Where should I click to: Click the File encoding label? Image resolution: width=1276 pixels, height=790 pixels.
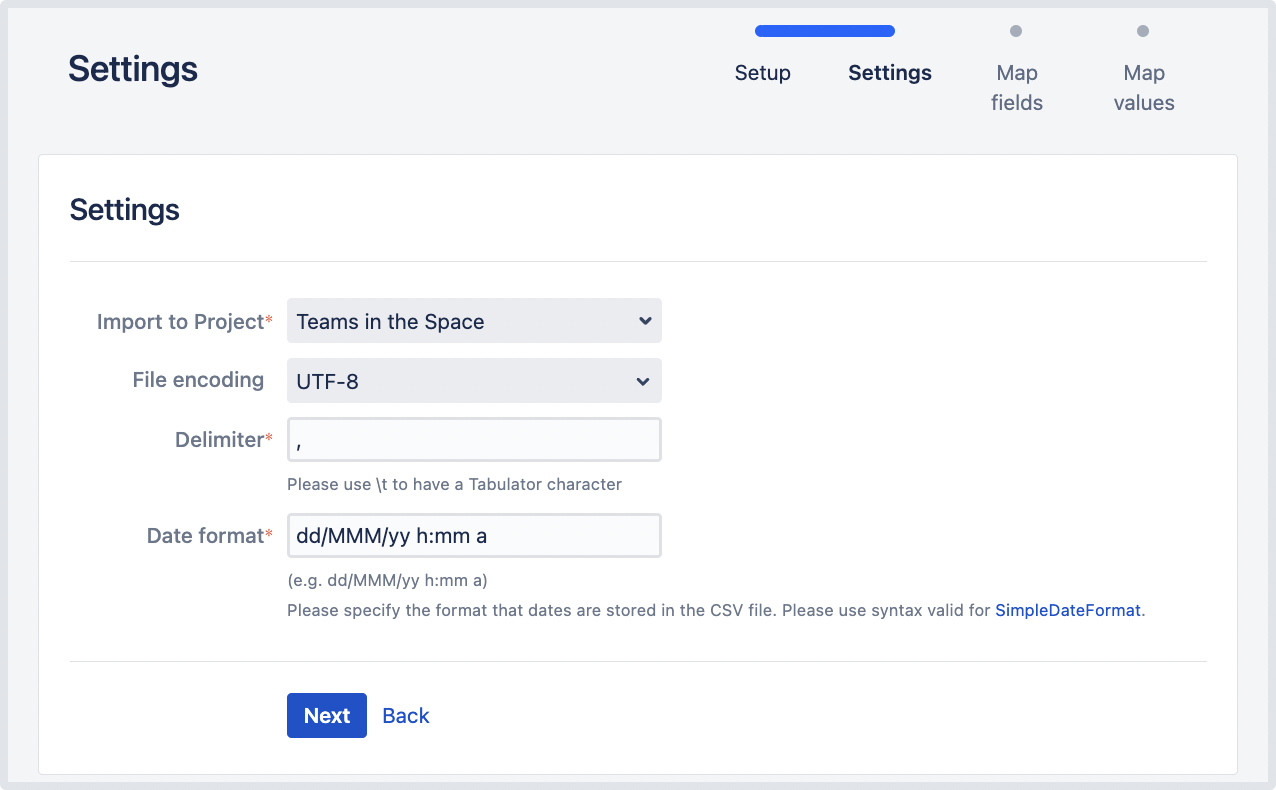pos(198,380)
